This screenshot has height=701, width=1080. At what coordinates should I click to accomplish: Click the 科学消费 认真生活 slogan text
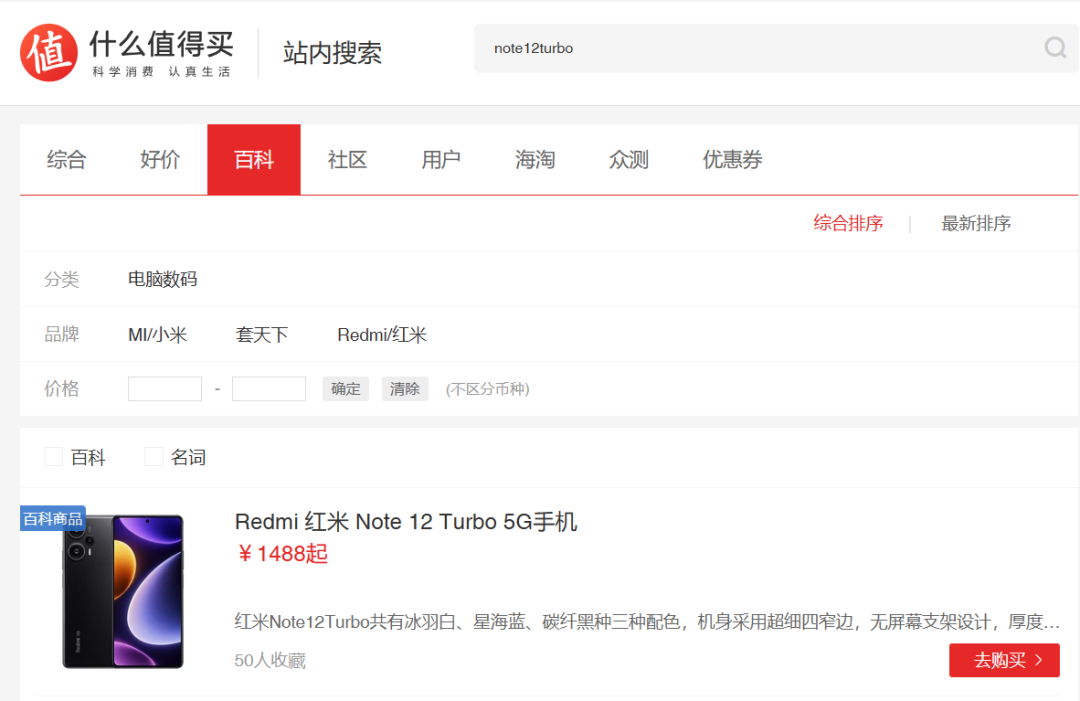tap(161, 72)
